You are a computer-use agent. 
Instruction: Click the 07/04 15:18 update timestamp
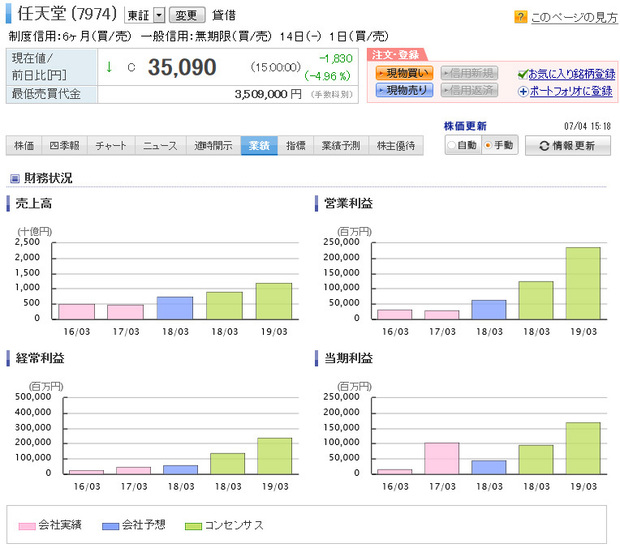588,126
